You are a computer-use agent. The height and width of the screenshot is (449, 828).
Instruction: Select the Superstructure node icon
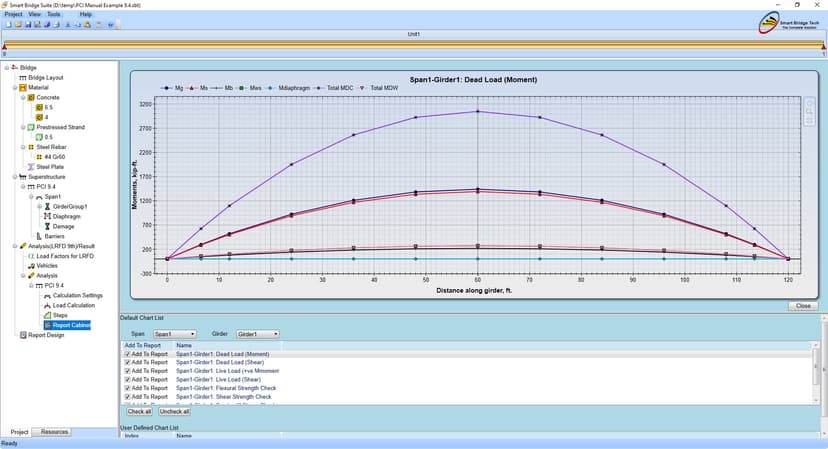coord(23,177)
